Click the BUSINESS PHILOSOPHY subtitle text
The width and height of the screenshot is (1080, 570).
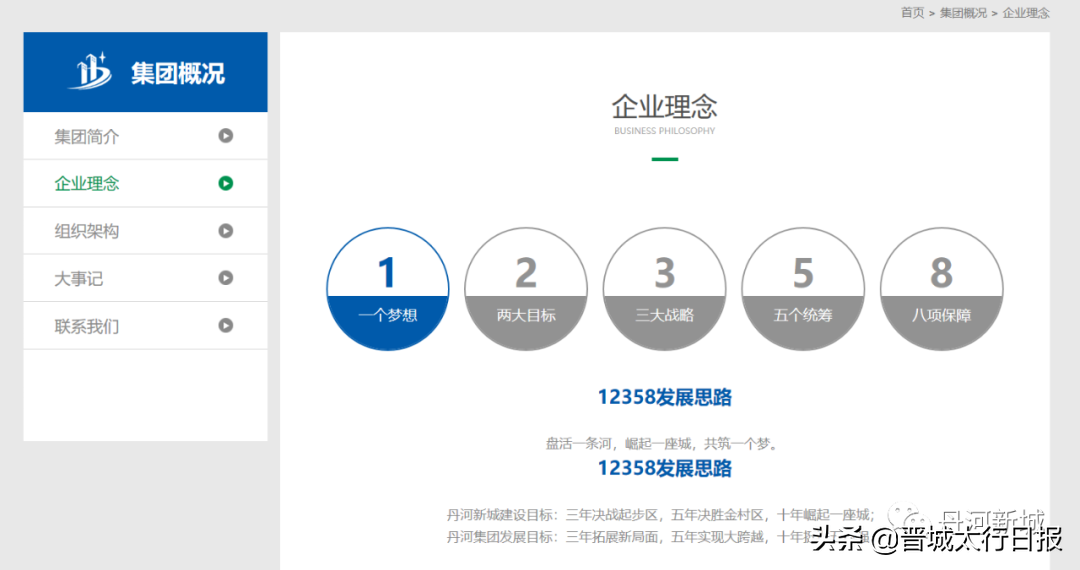(x=665, y=131)
